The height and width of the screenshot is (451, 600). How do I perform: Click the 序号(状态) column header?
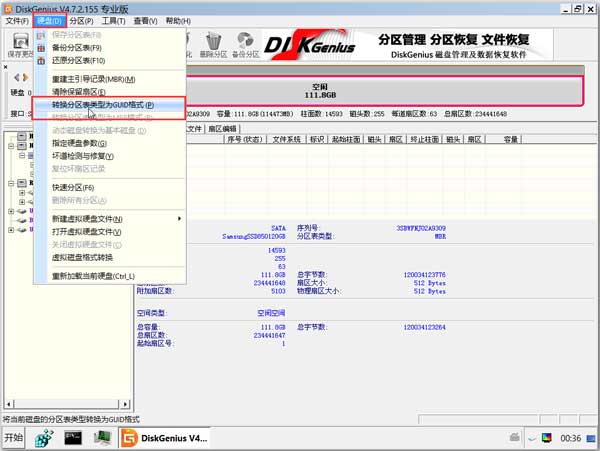click(245, 139)
